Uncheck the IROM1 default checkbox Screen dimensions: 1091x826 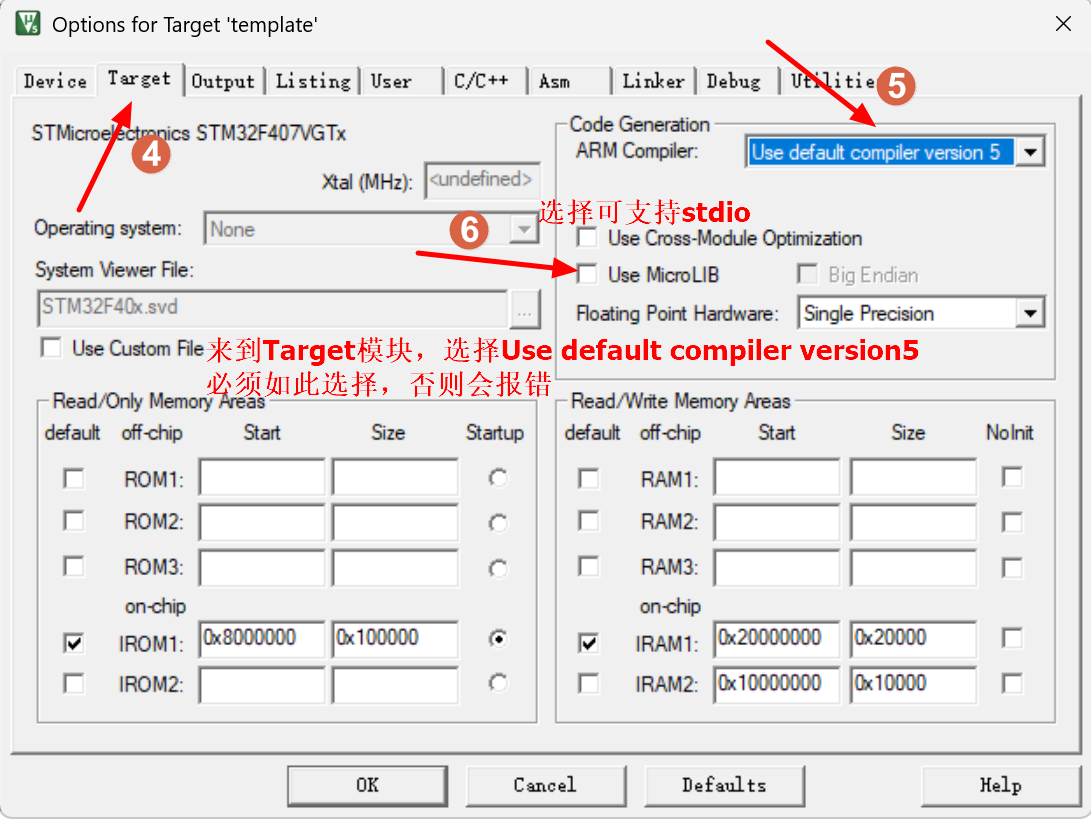coord(74,642)
